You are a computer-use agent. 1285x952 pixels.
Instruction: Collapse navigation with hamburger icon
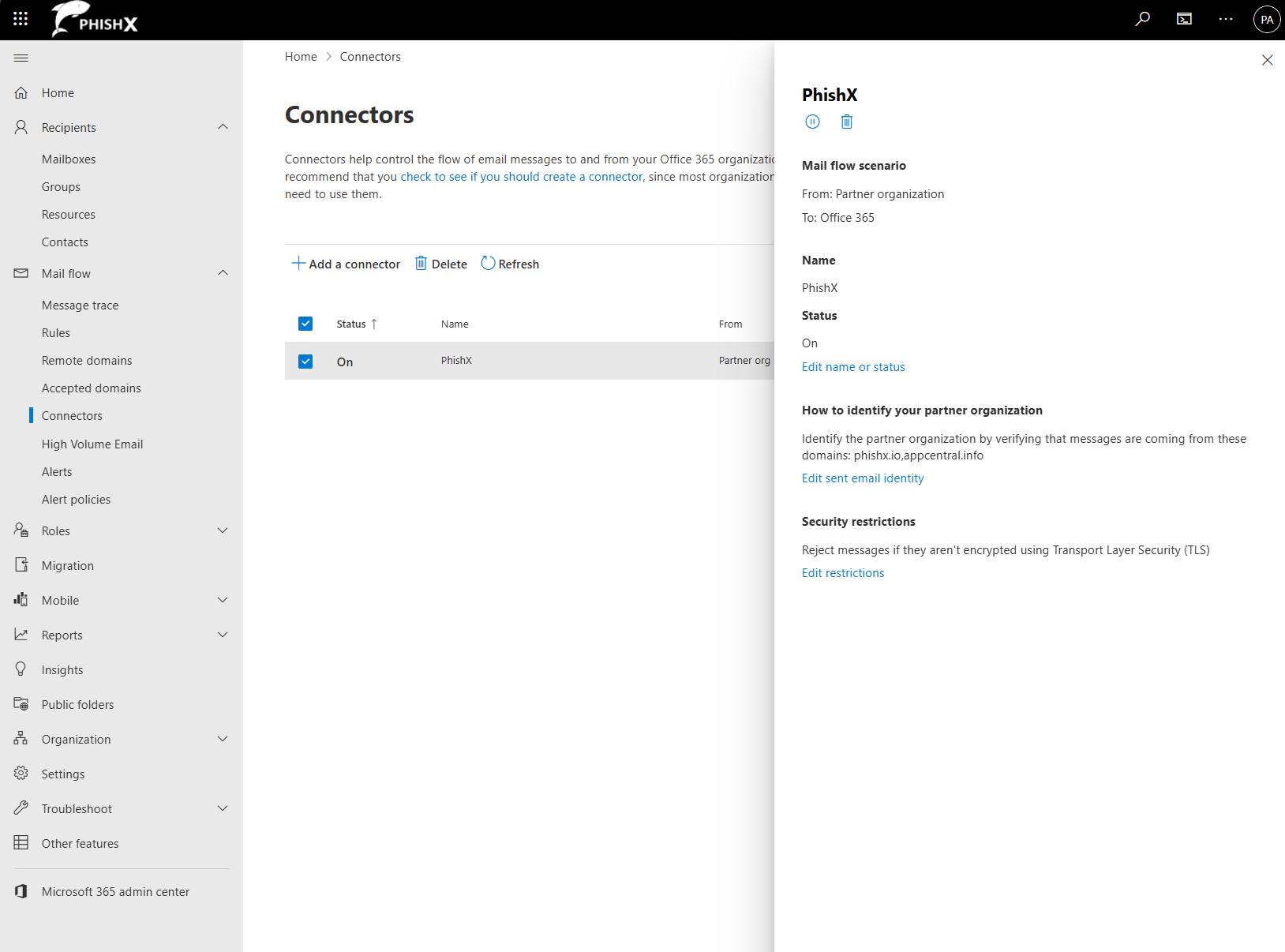click(21, 58)
